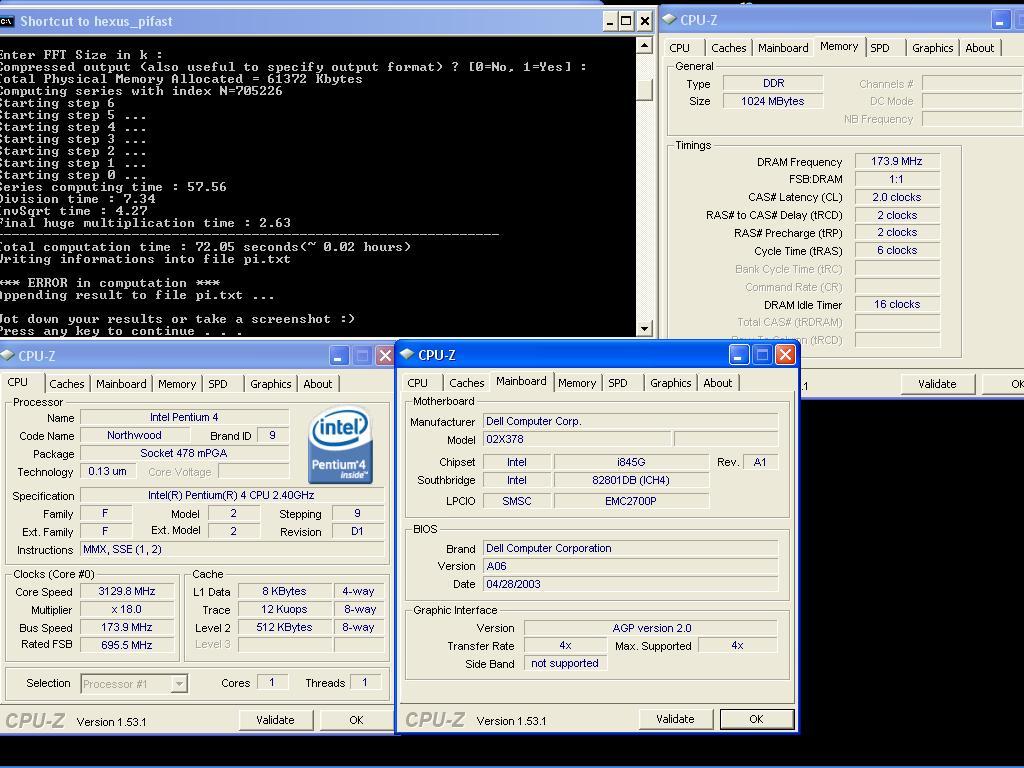Image resolution: width=1024 pixels, height=768 pixels.
Task: Open the Processor #1 selection dropdown
Action: 178,684
